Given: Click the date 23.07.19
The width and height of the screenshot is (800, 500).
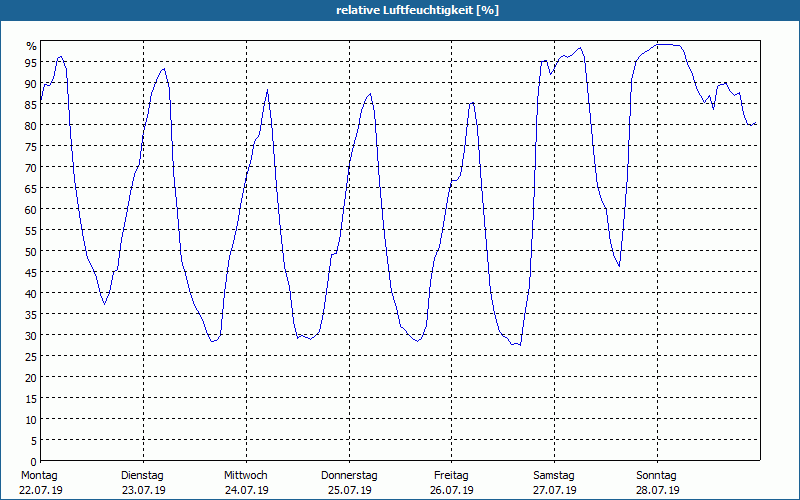Looking at the screenshot, I should tap(144, 490).
